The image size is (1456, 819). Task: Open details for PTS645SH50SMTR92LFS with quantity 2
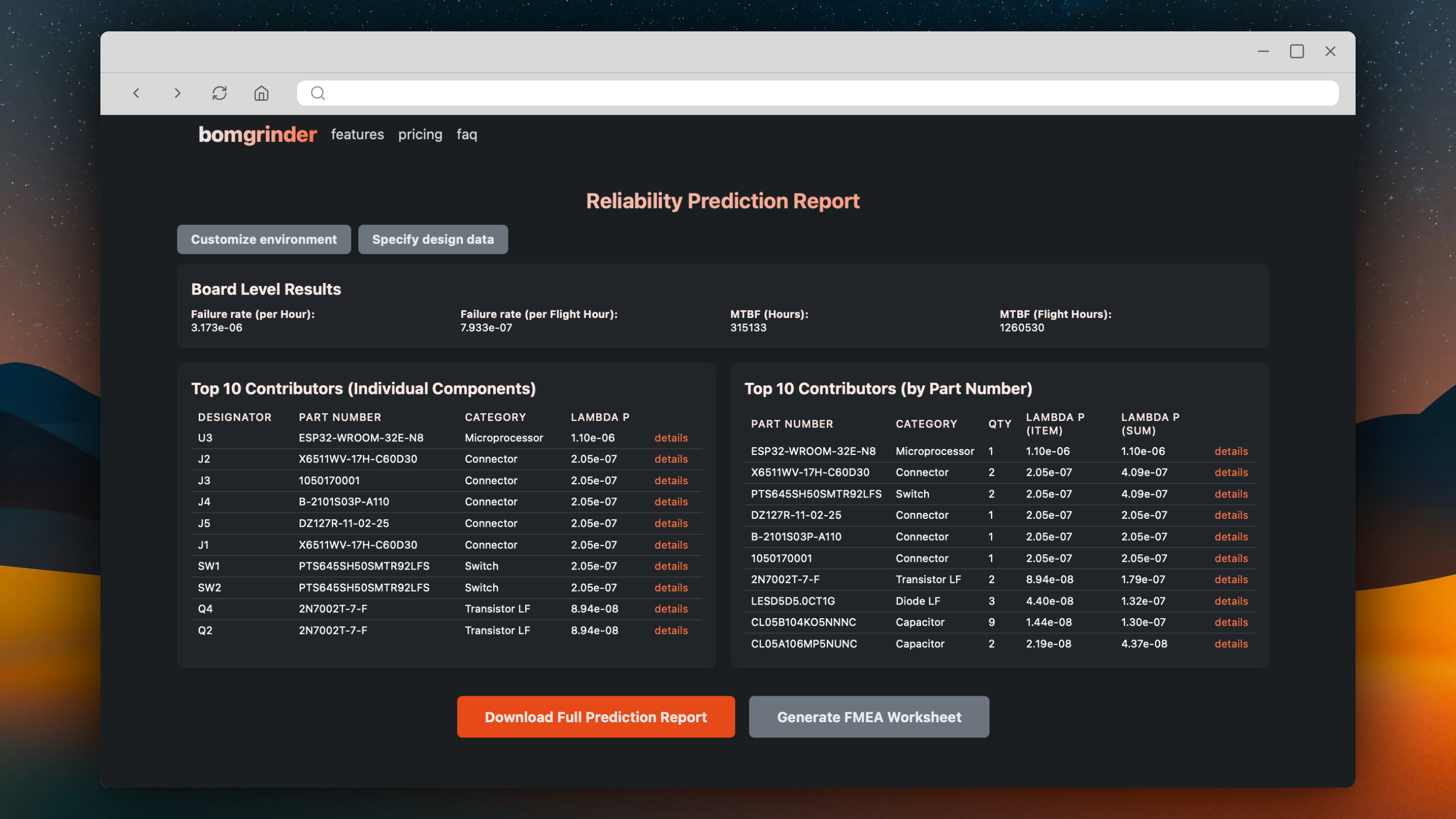pyautogui.click(x=1231, y=494)
